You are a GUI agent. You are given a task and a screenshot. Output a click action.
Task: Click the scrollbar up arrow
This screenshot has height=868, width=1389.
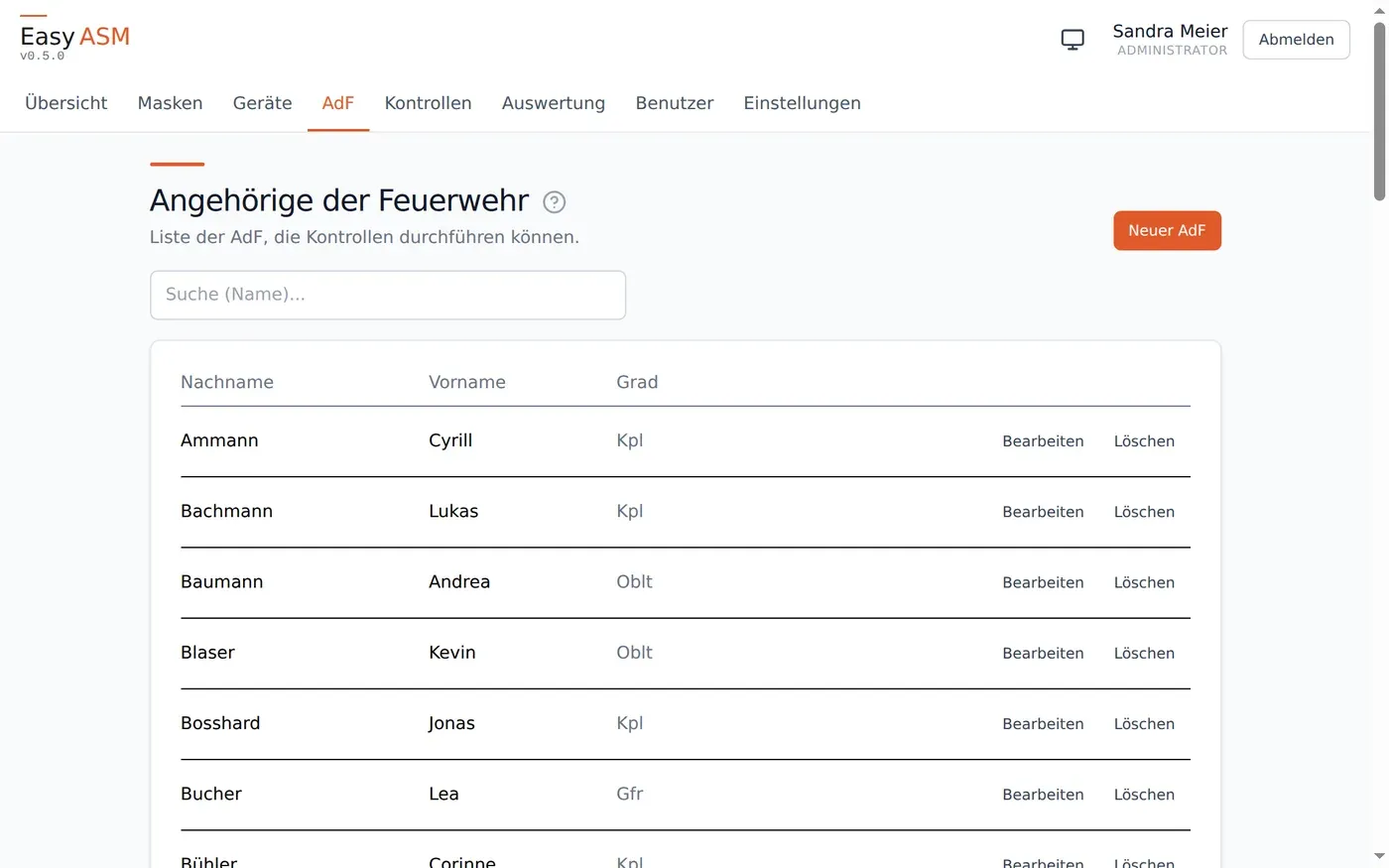click(1379, 9)
